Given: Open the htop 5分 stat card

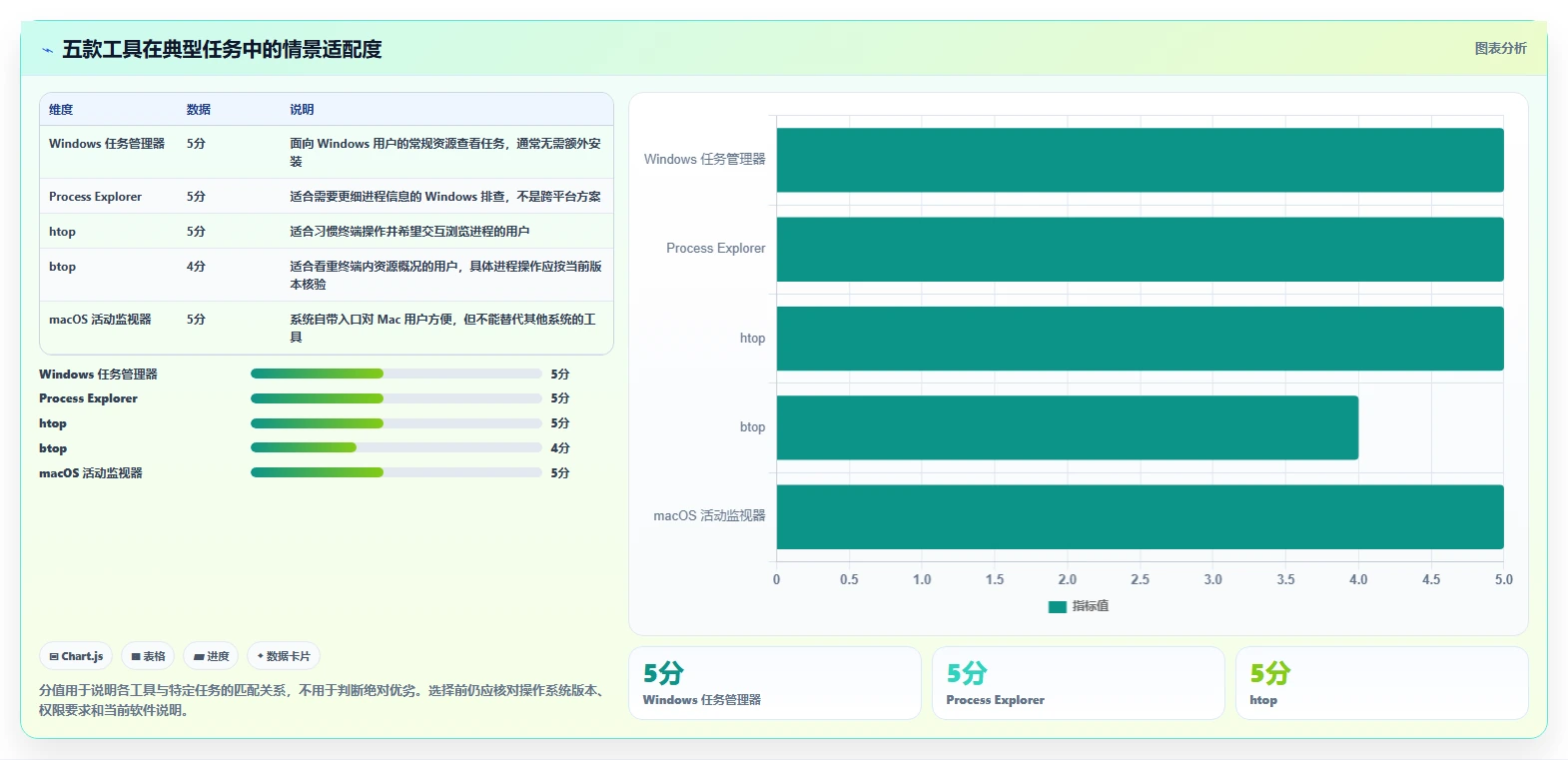Looking at the screenshot, I should (x=1382, y=683).
